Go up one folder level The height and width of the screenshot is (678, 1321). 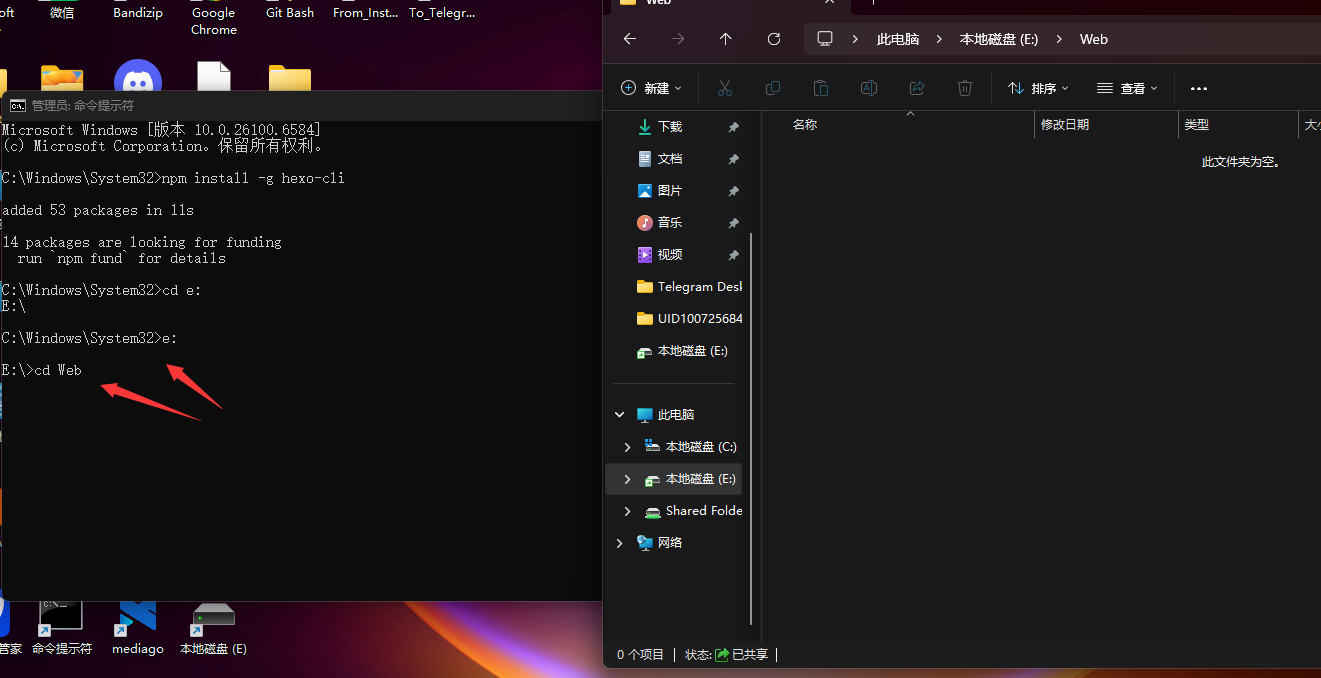pos(726,39)
